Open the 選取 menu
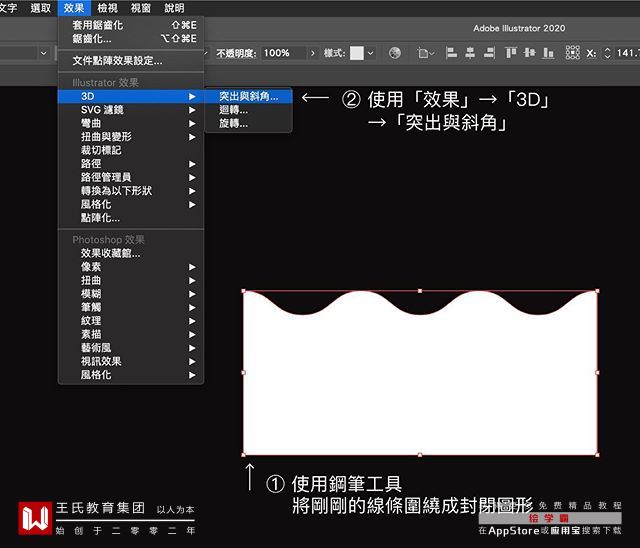 click(40, 8)
